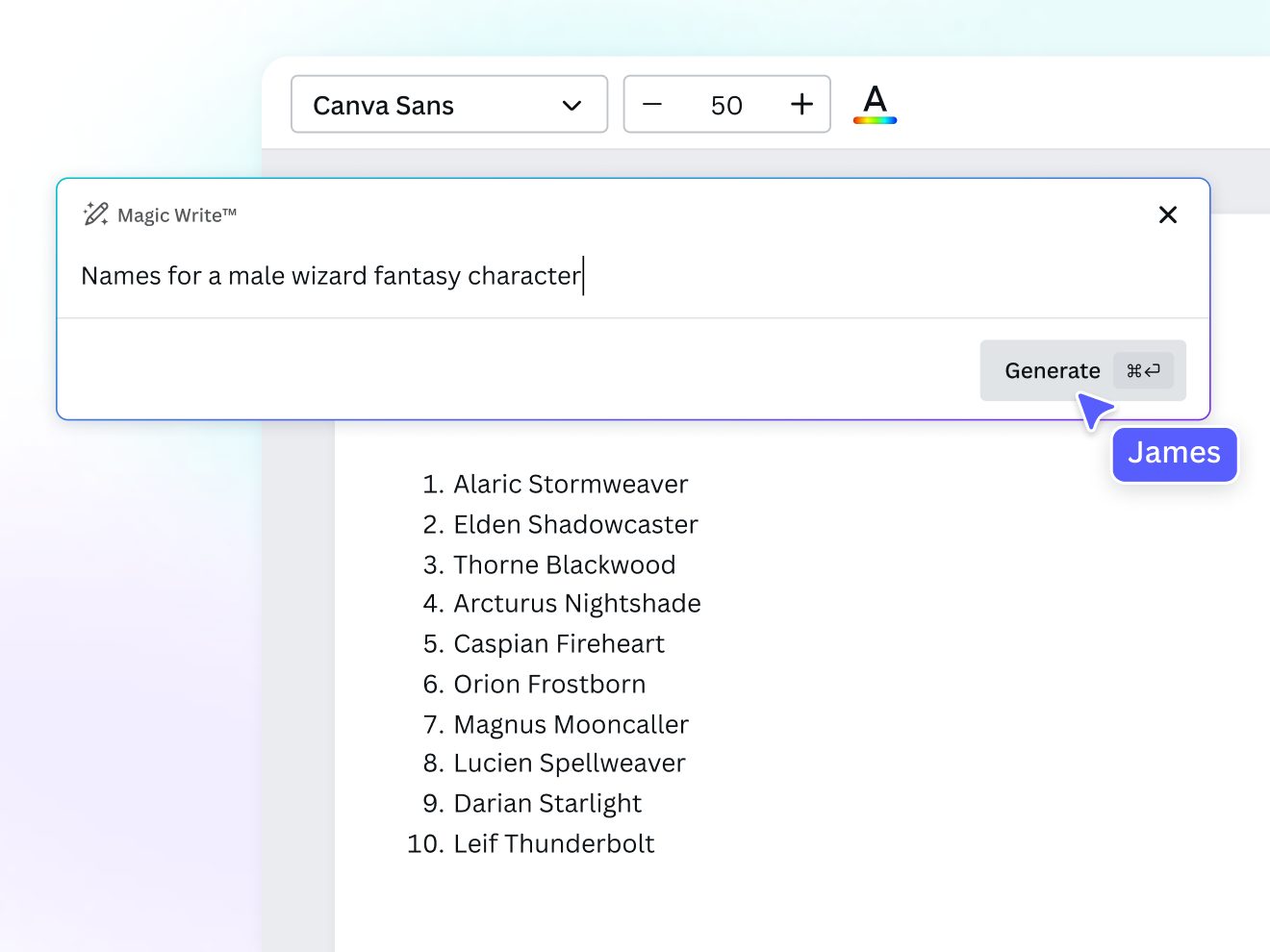Click the Magic Write™ header label
Image resolution: width=1270 pixels, height=952 pixels.
coord(177,214)
